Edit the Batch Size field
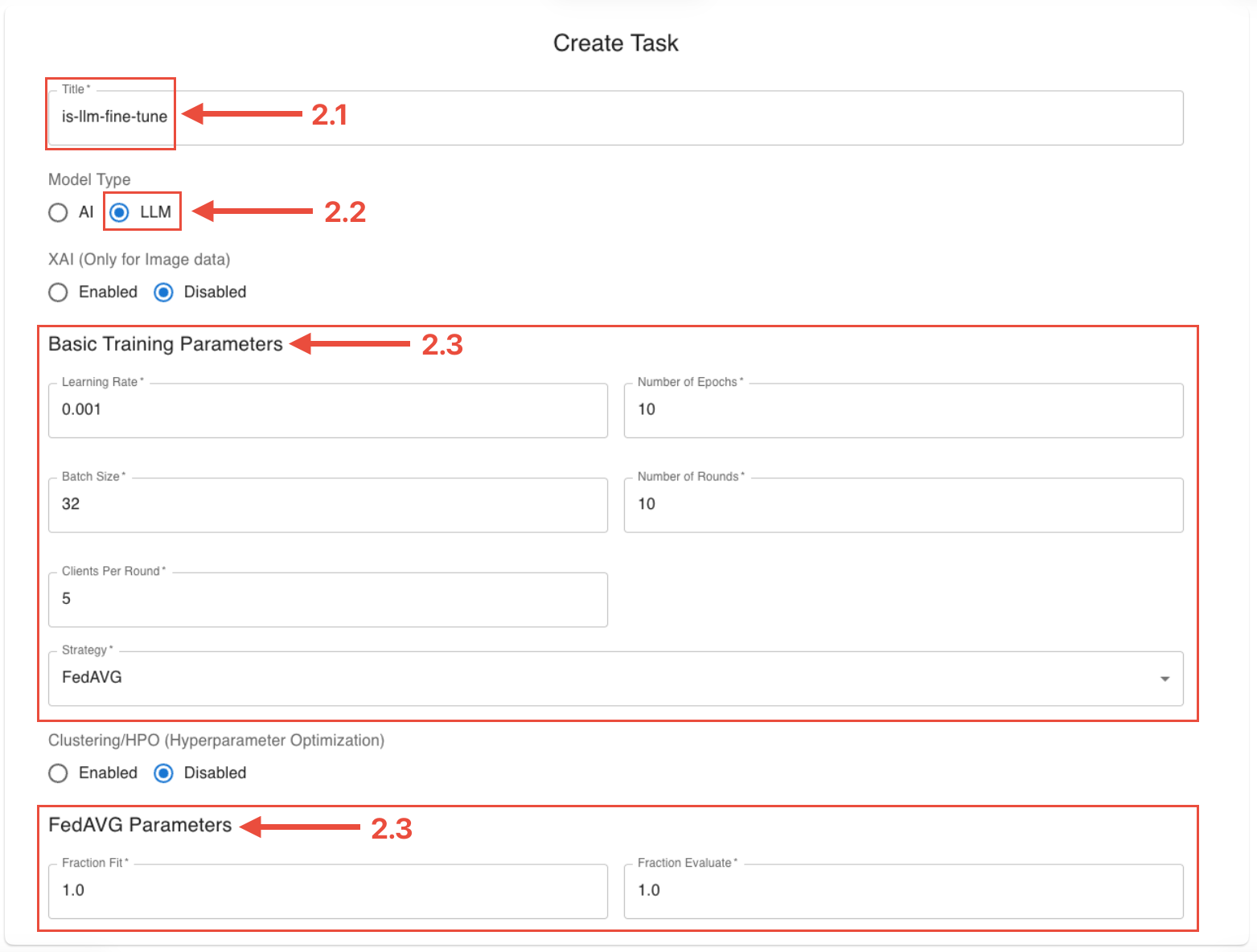Viewport: 1257px width, 952px height. (x=327, y=505)
